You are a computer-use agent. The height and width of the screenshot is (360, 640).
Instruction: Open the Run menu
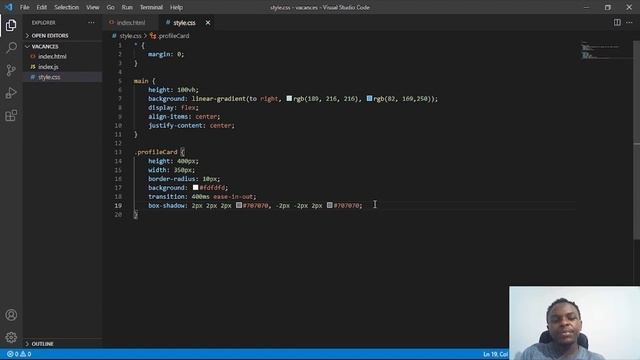[127, 7]
